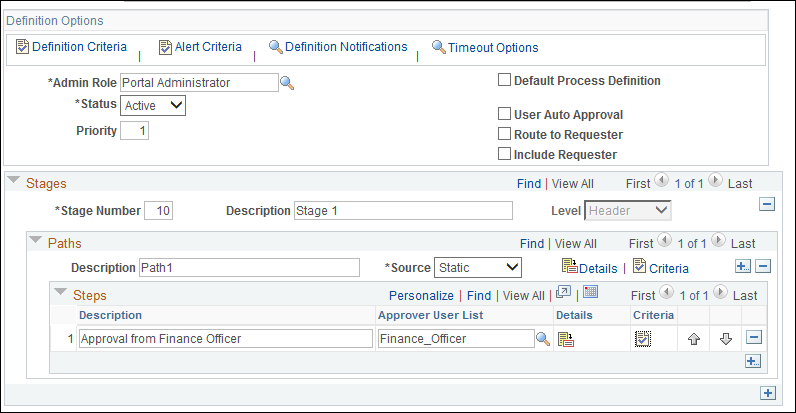796x413 pixels.
Task: Sort by Description column header
Action: click(110, 315)
